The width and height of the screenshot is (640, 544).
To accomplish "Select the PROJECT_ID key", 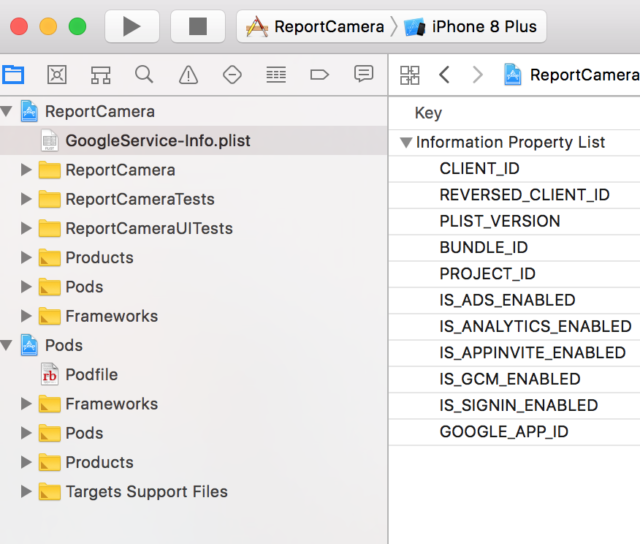I will 487,273.
